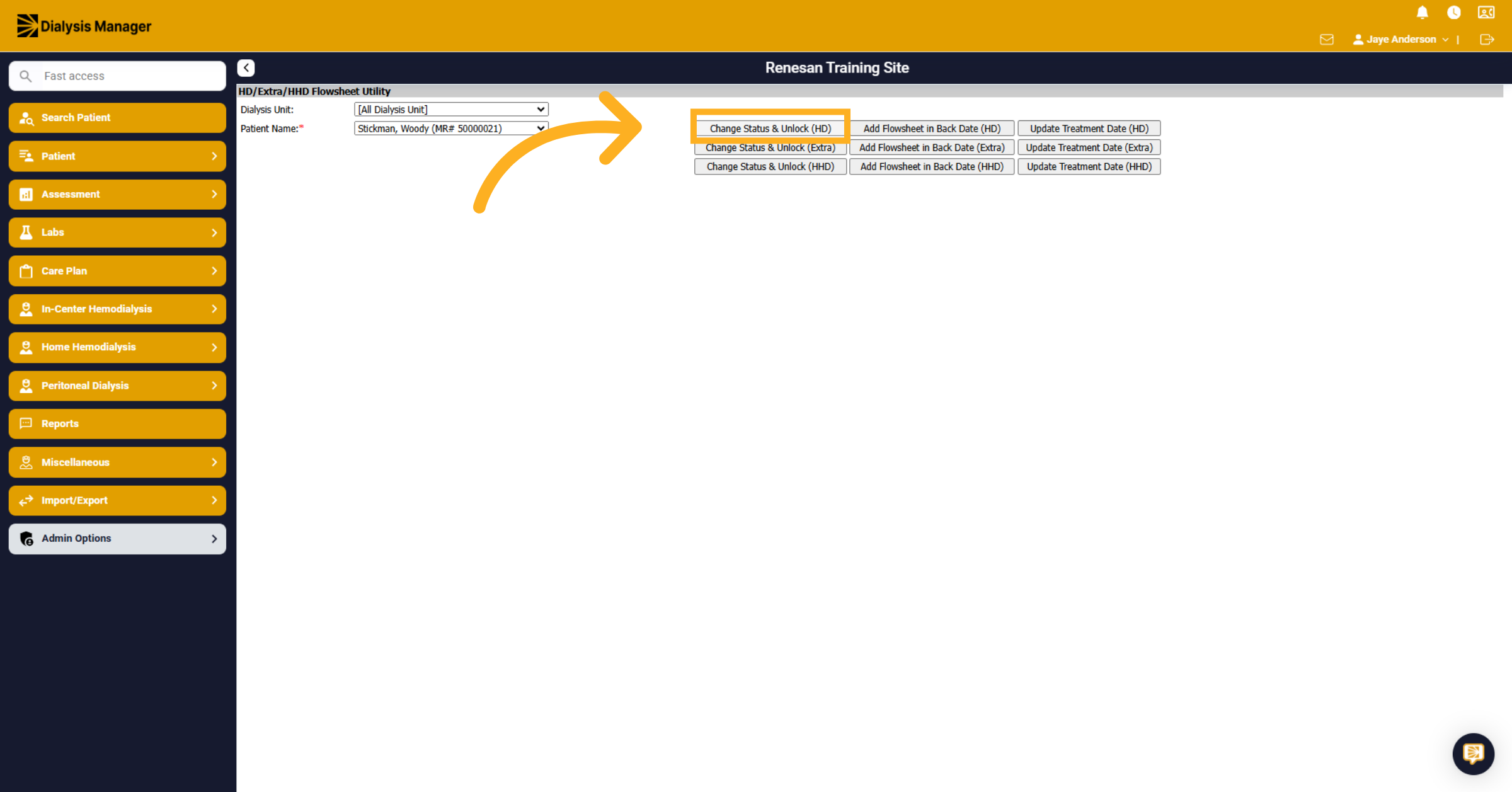The width and height of the screenshot is (1512, 792).
Task: Collapse sidebar with the back arrow icon
Action: click(x=246, y=67)
